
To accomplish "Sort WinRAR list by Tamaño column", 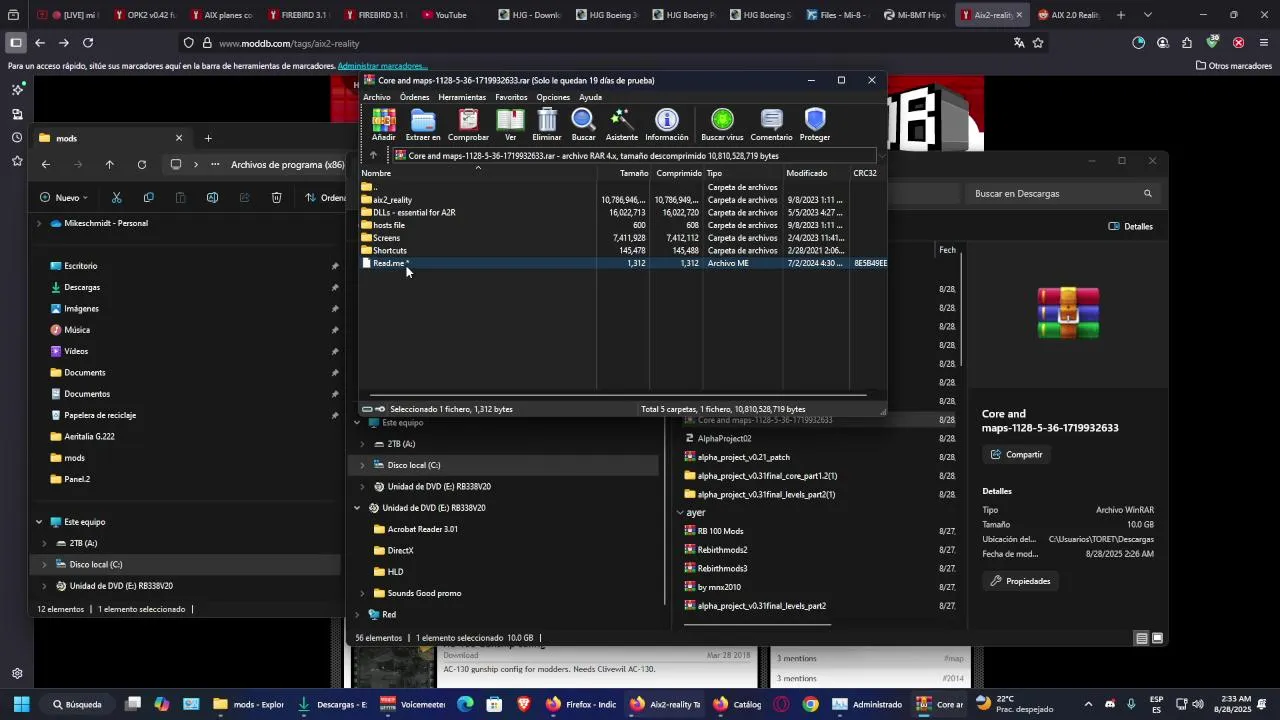I will (x=623, y=173).
